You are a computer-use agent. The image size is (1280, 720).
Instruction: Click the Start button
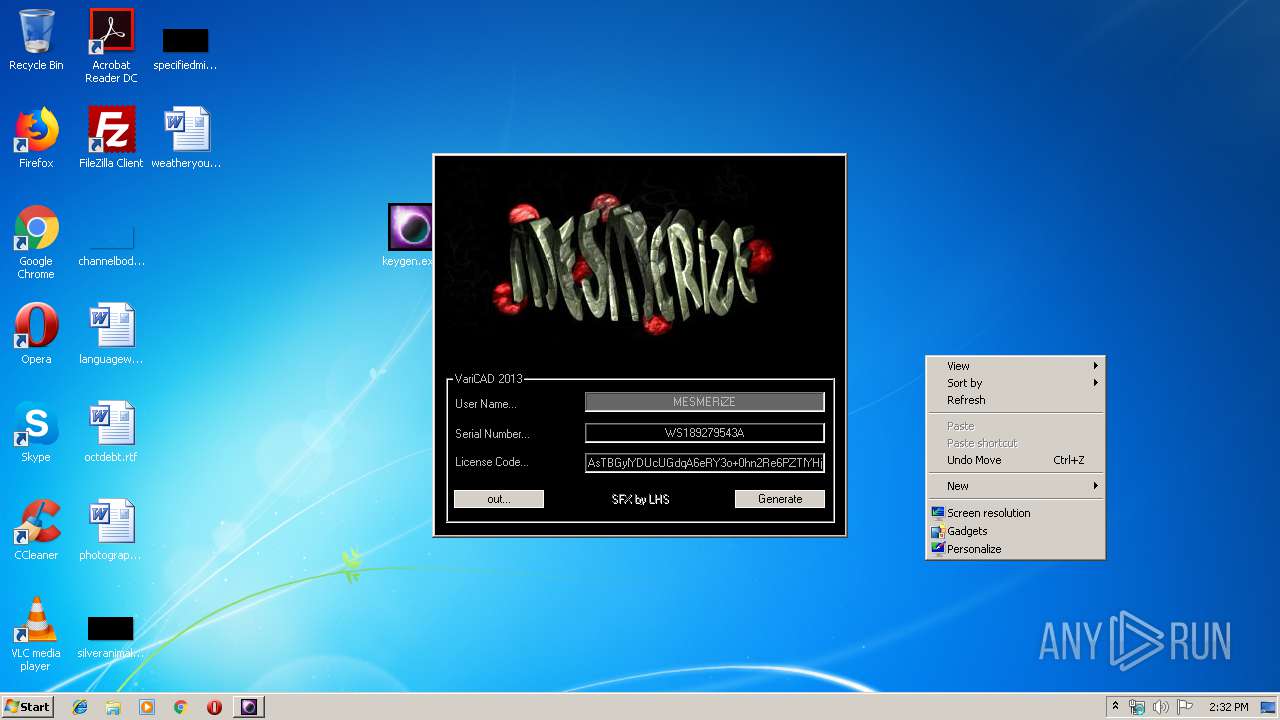(28, 707)
